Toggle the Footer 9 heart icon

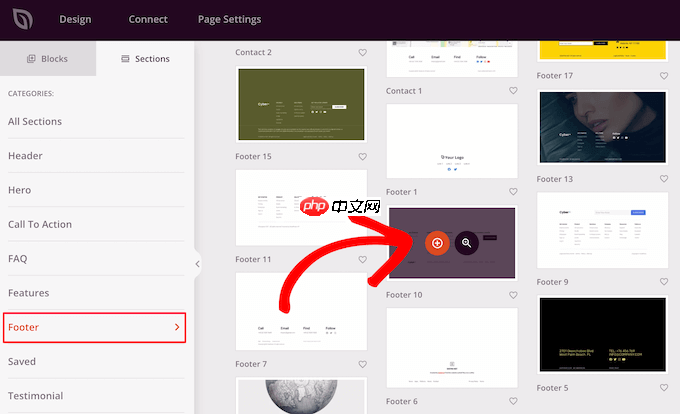coord(664,282)
